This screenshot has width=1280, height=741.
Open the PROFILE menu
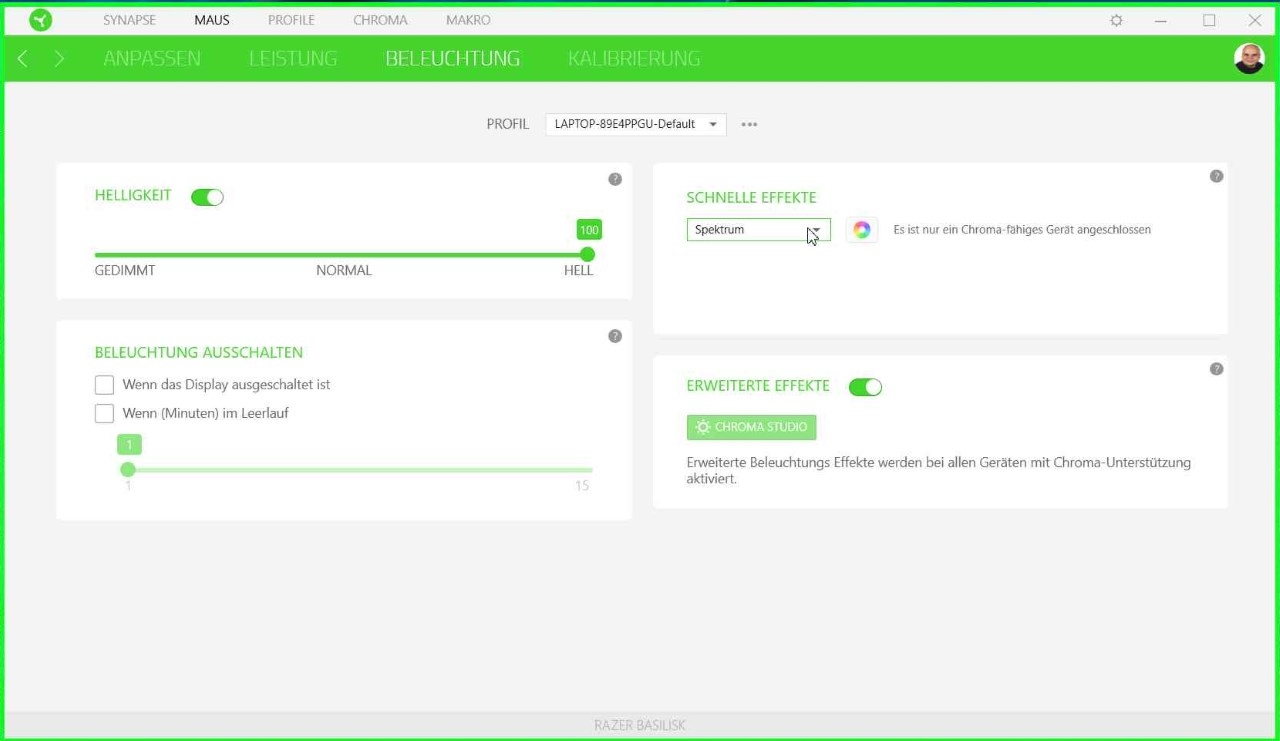click(x=291, y=20)
